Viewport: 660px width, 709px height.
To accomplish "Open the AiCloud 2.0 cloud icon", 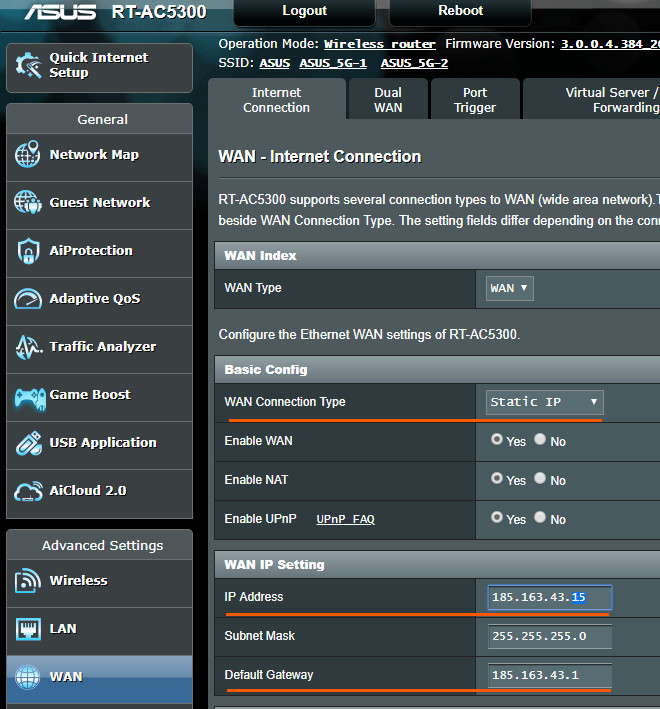I will point(28,491).
